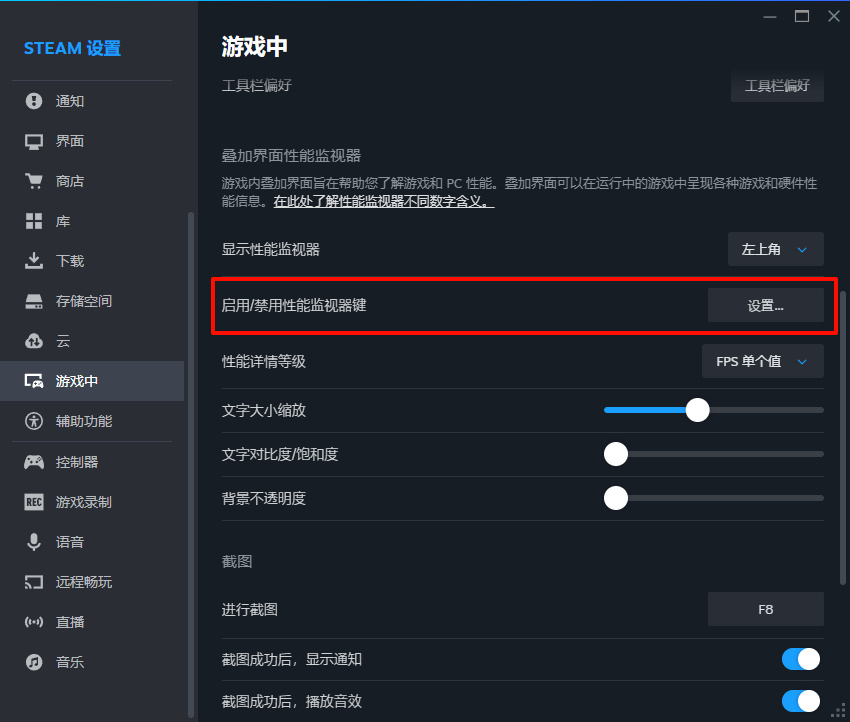Click the 工具栏偏好 button

click(777, 85)
